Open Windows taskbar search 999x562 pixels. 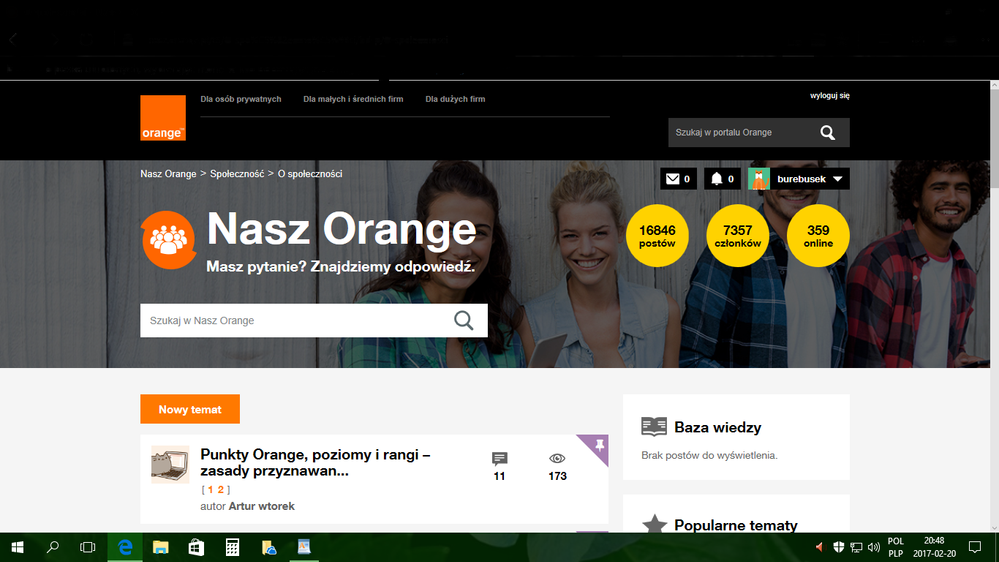(53, 547)
